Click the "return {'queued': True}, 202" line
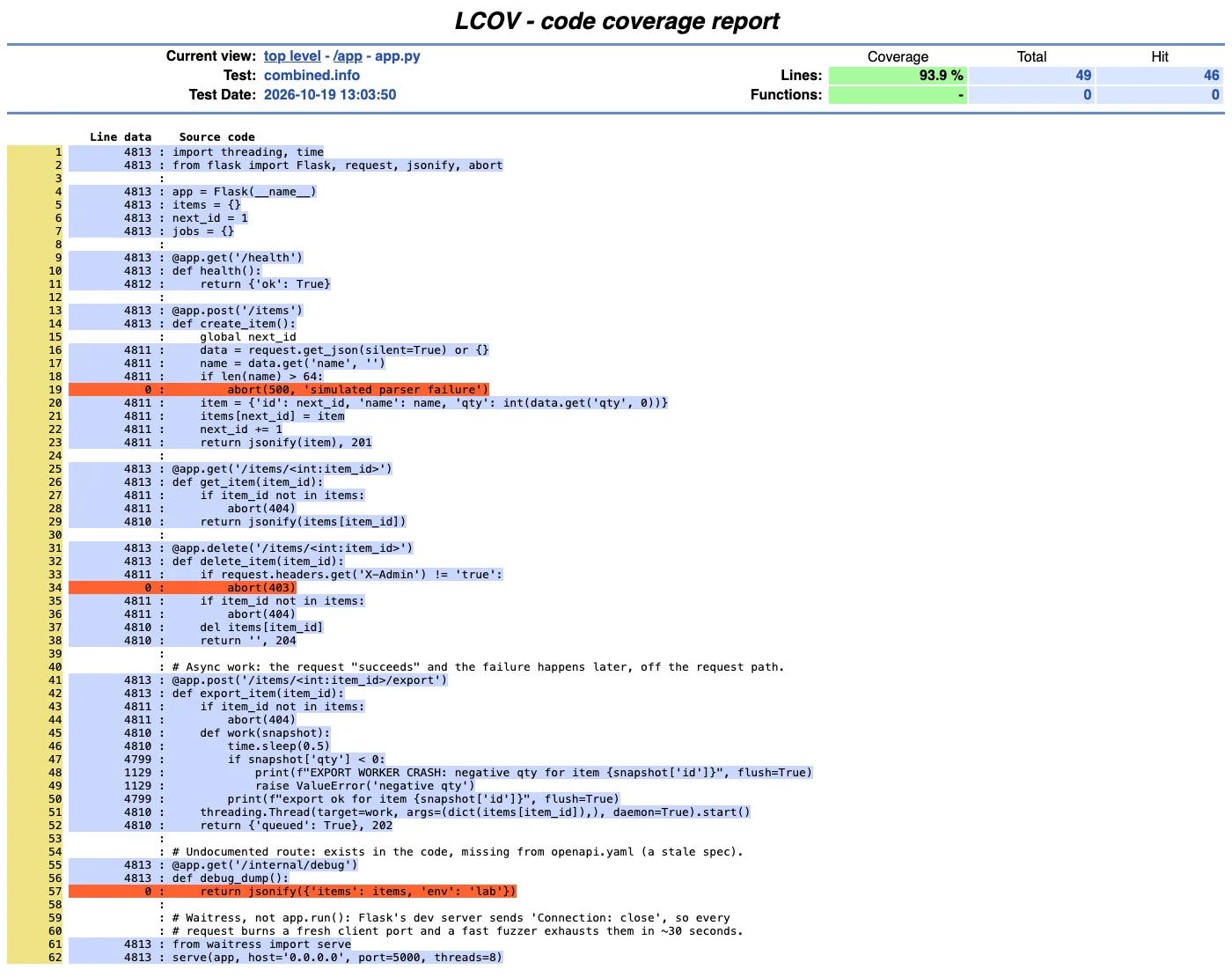The image size is (1232, 977). tap(297, 826)
